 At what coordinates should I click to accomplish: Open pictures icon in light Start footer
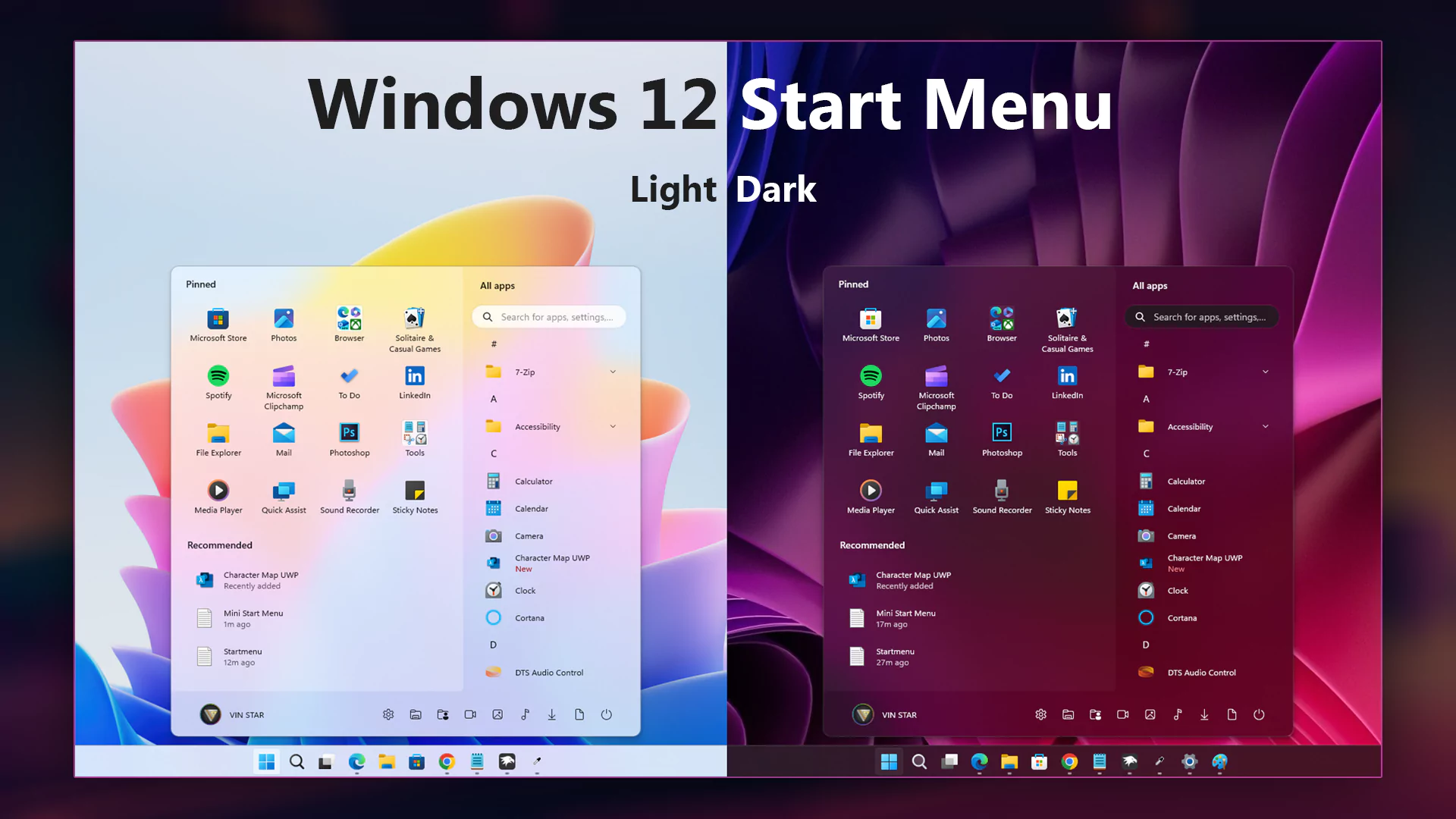(497, 714)
